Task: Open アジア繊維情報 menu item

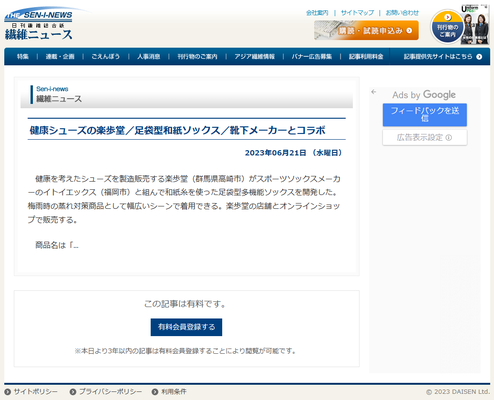Action: pos(254,57)
